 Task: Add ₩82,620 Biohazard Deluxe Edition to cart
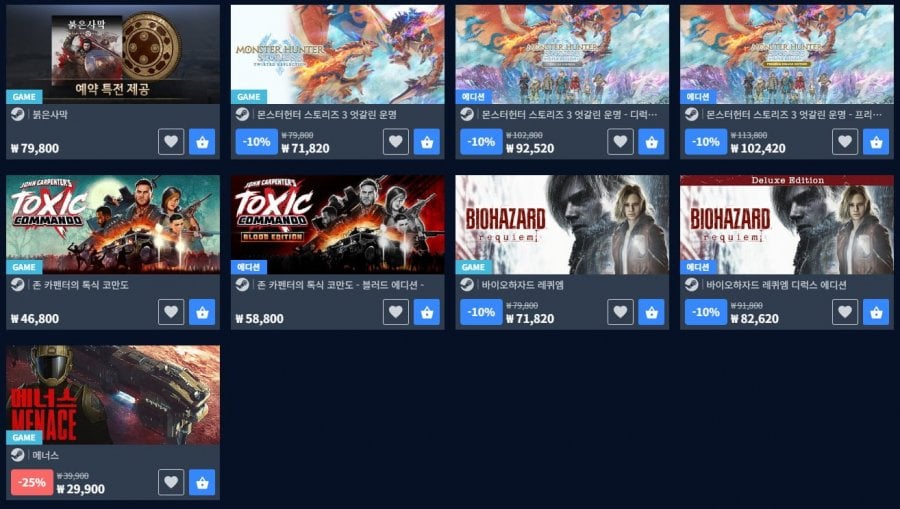click(x=876, y=312)
